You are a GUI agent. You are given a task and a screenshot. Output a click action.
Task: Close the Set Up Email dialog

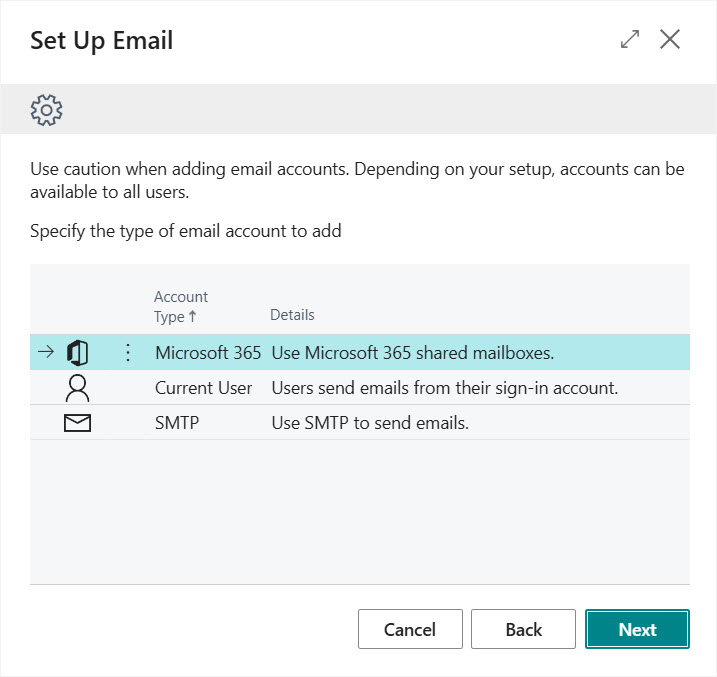click(x=670, y=40)
